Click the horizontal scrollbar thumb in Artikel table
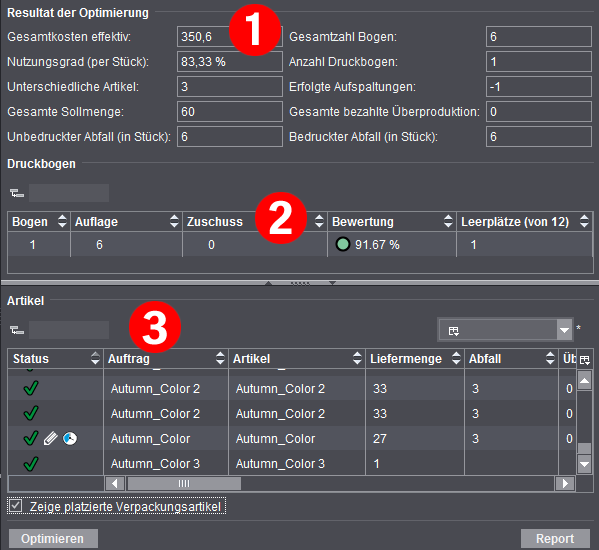The height and width of the screenshot is (550, 599). point(184,484)
